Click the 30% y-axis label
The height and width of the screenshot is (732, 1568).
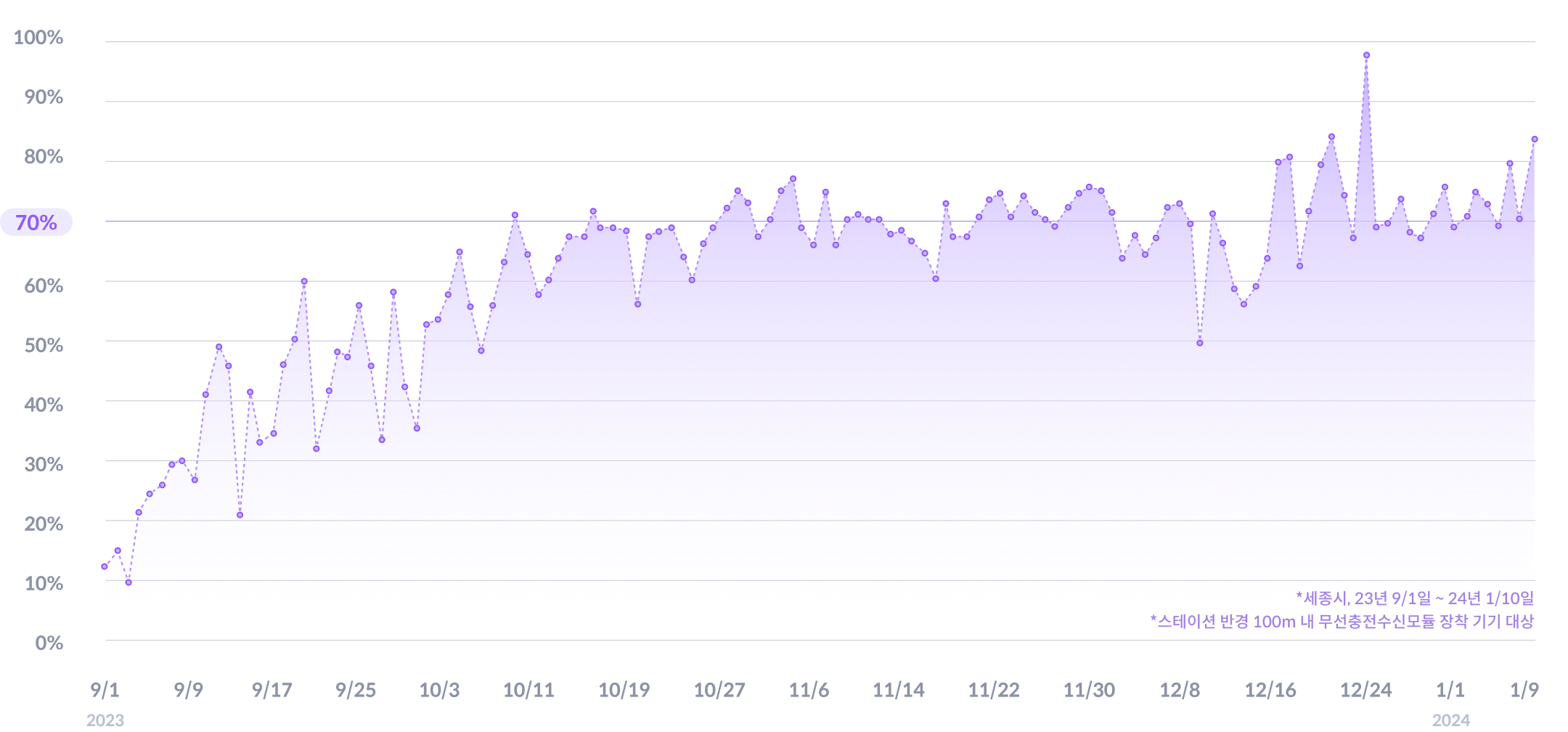coord(44,465)
